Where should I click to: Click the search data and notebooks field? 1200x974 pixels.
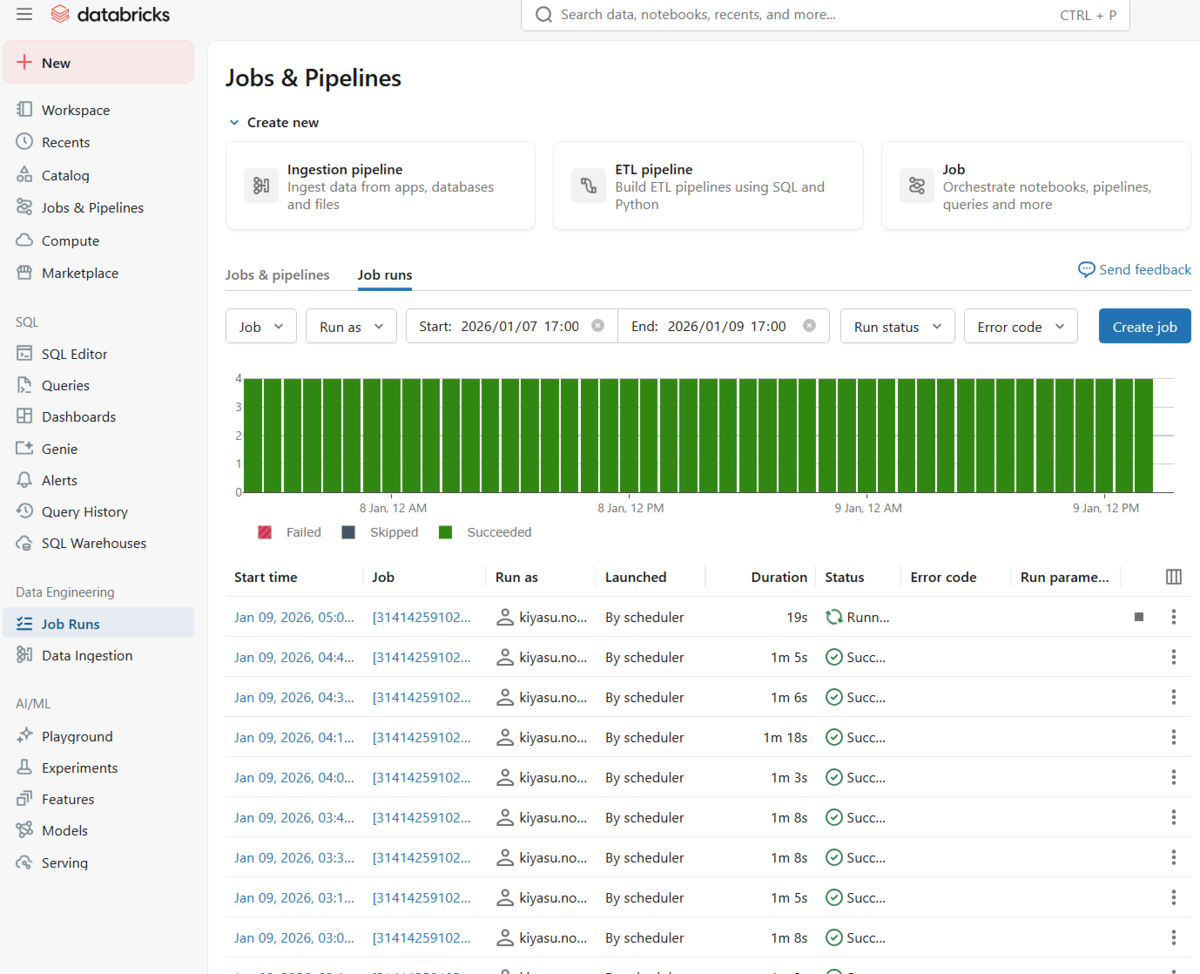click(825, 15)
